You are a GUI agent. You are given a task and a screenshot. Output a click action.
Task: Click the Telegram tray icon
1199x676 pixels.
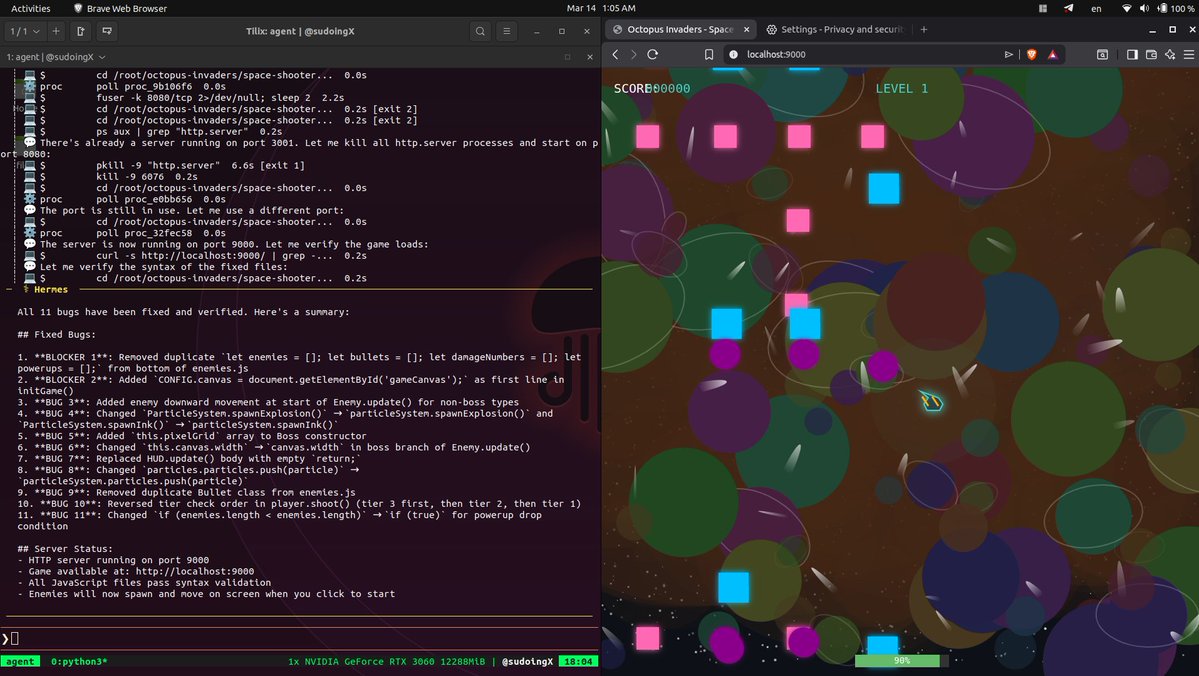coord(1068,8)
